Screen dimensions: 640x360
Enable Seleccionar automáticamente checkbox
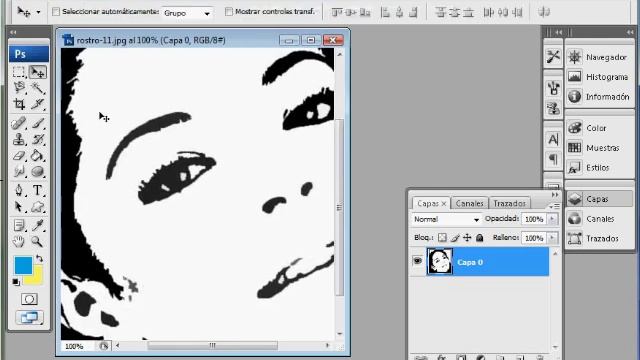click(56, 12)
